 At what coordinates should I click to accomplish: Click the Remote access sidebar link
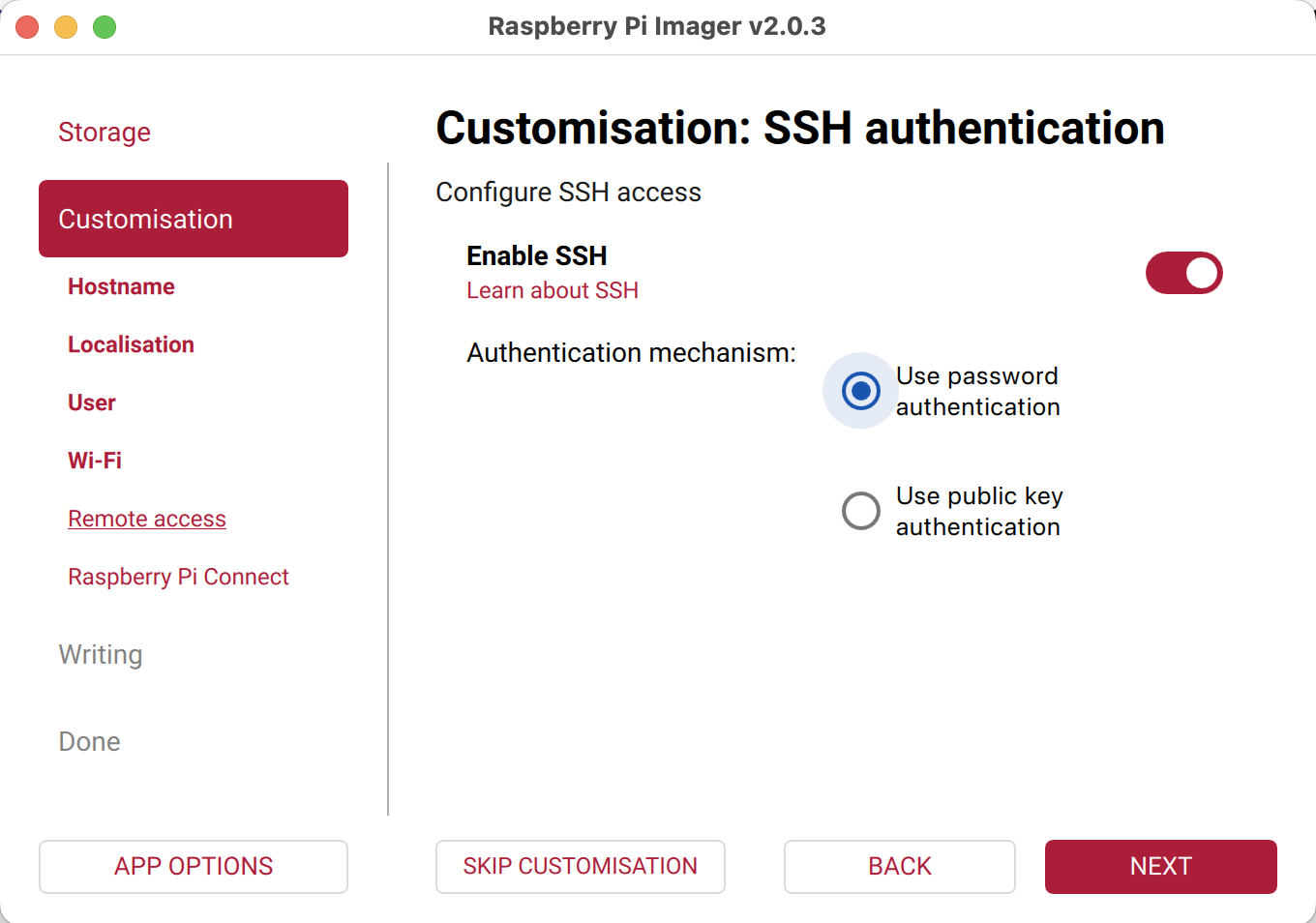pyautogui.click(x=147, y=519)
